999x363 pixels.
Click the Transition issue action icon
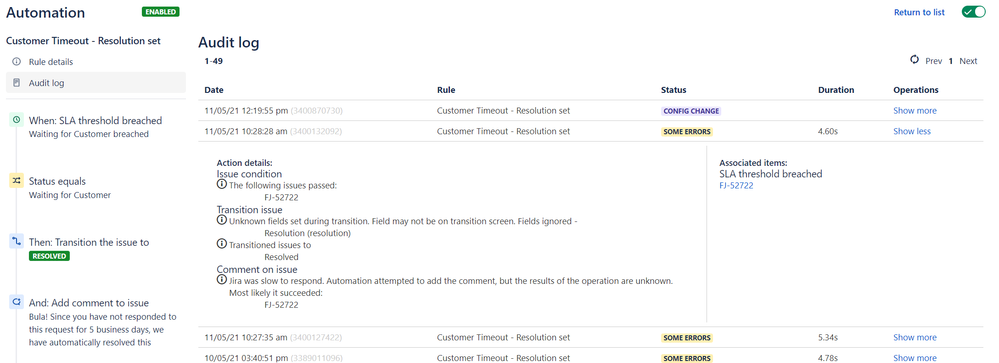click(17, 242)
